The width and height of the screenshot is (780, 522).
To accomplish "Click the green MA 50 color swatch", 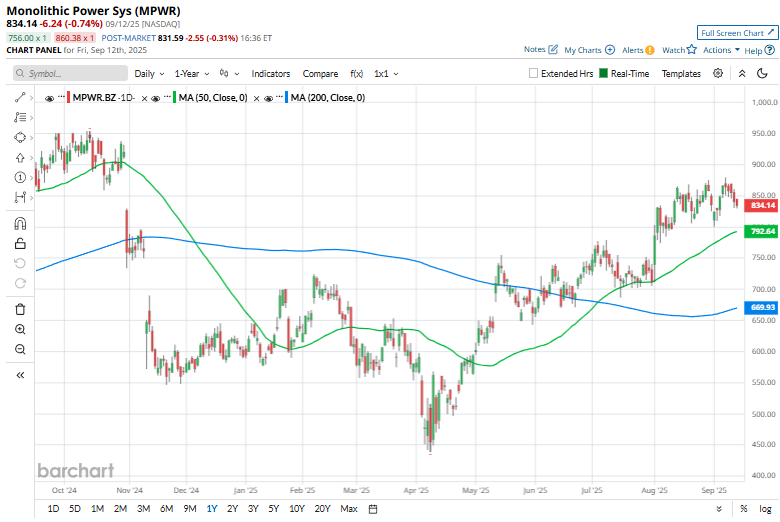I will click(x=174, y=98).
